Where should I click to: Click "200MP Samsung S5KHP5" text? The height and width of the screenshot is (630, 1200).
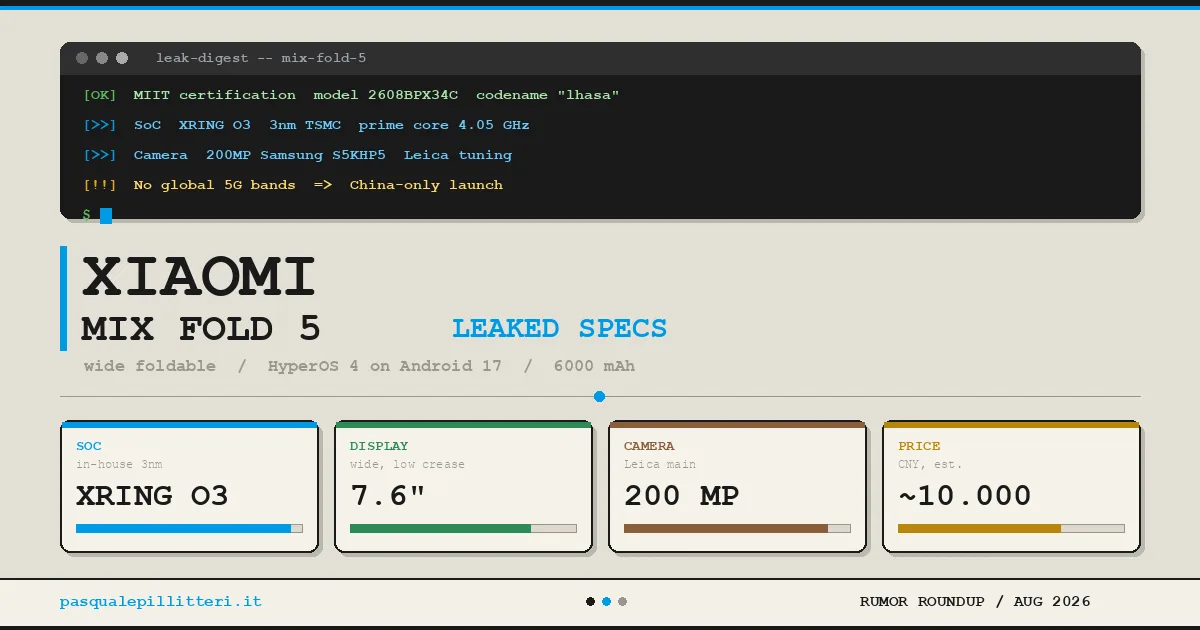pos(296,155)
